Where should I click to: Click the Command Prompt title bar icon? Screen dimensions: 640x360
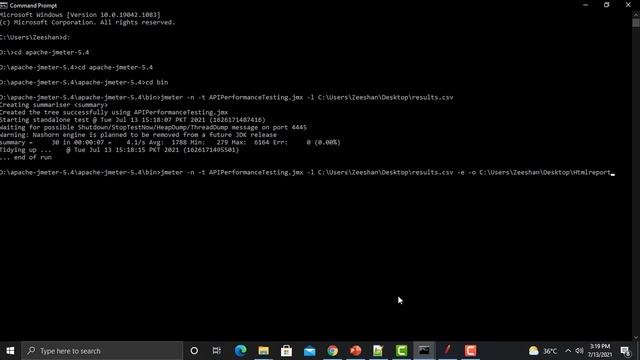(4, 5)
